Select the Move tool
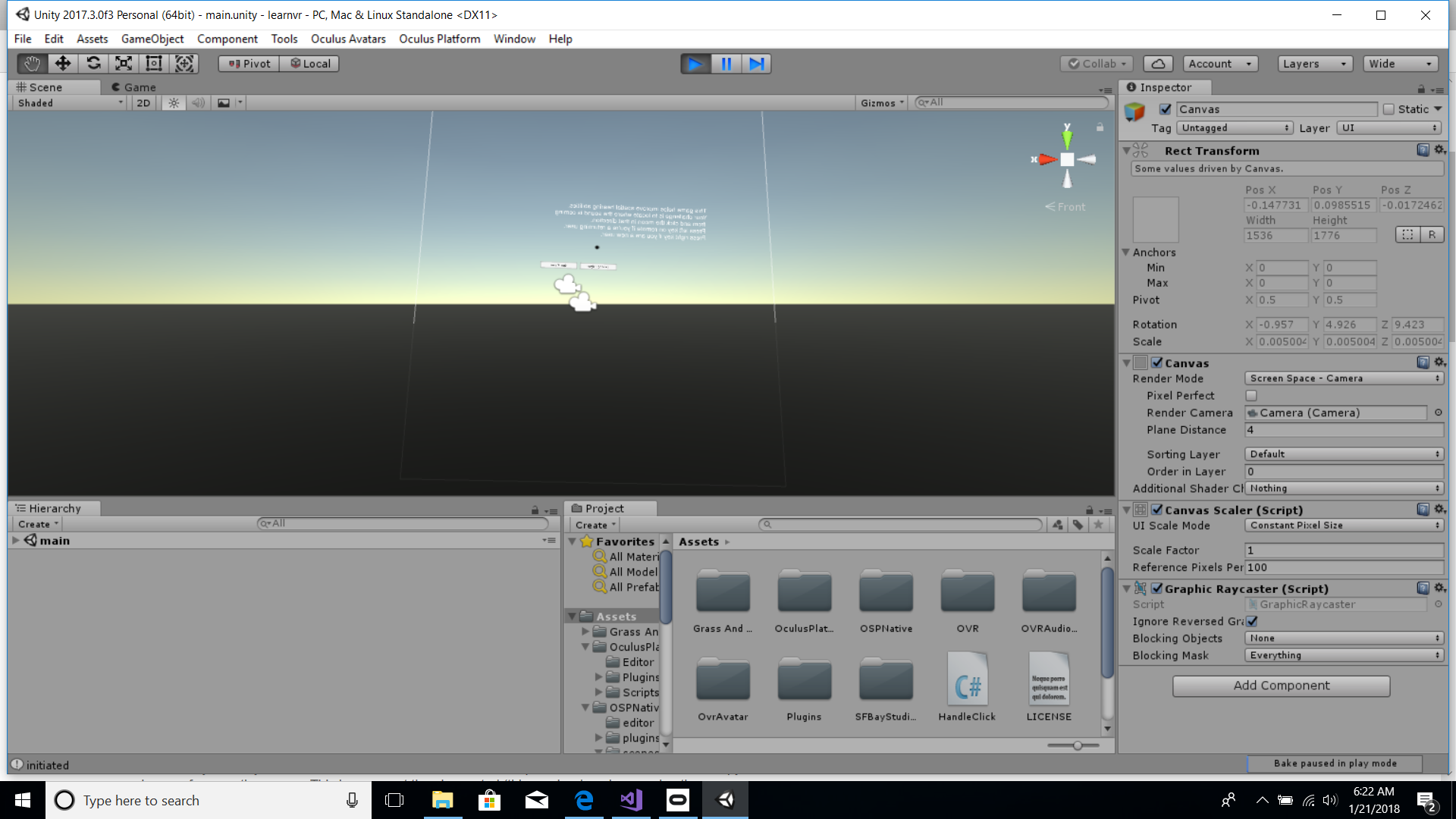 63,64
